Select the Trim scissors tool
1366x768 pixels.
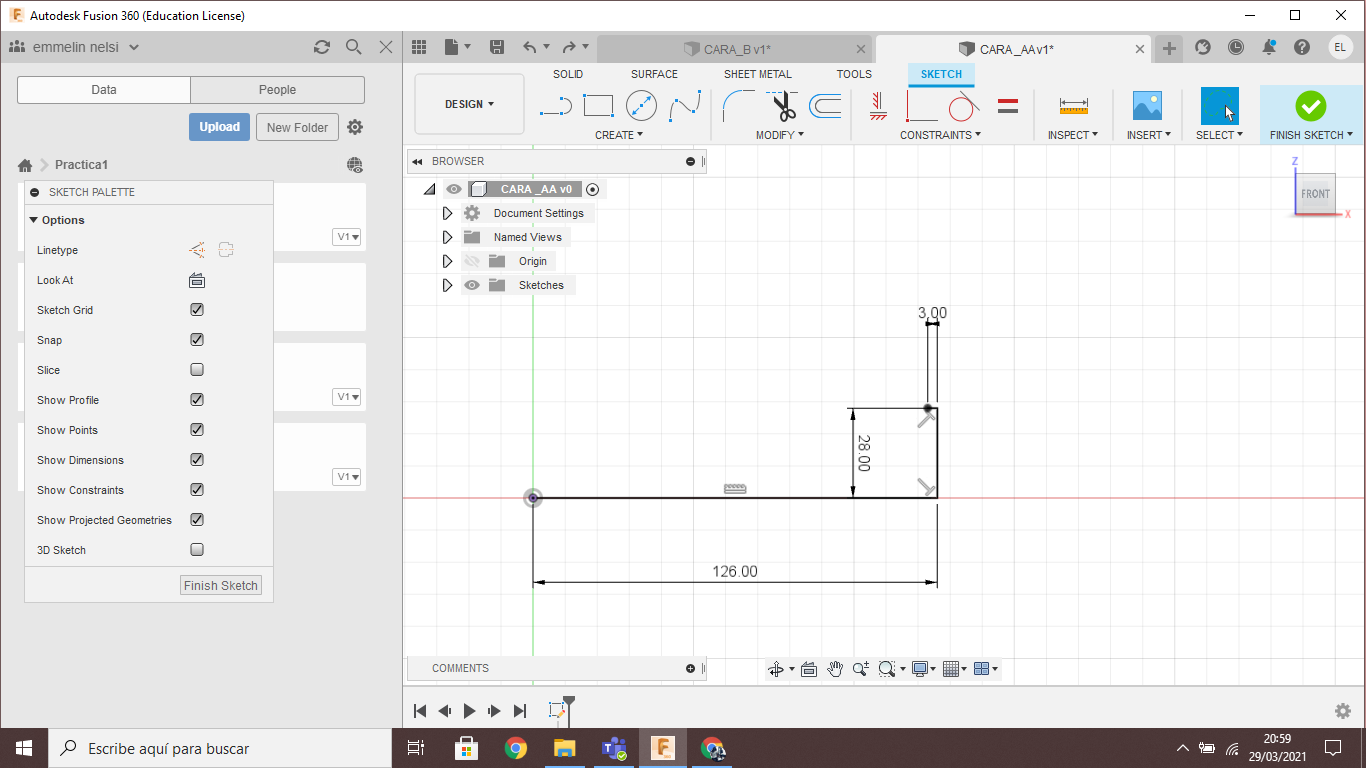click(x=783, y=105)
